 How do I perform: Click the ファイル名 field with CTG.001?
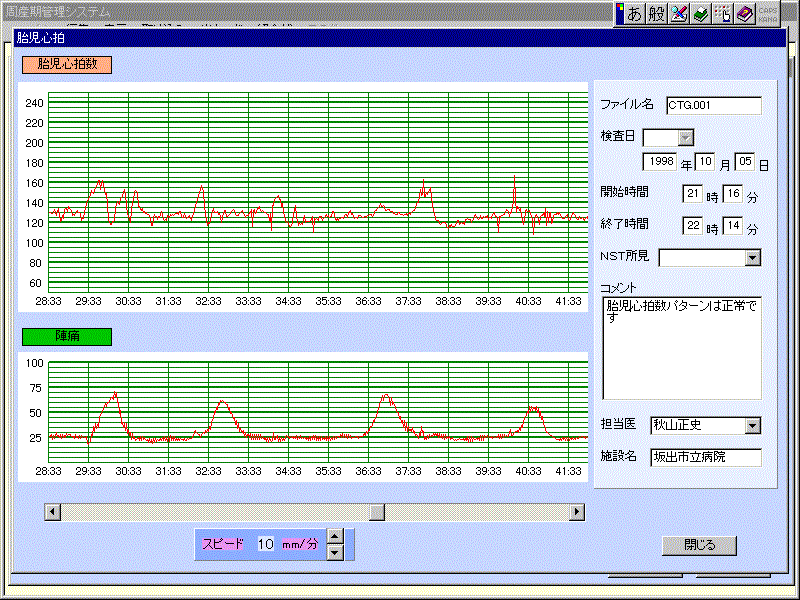point(714,106)
